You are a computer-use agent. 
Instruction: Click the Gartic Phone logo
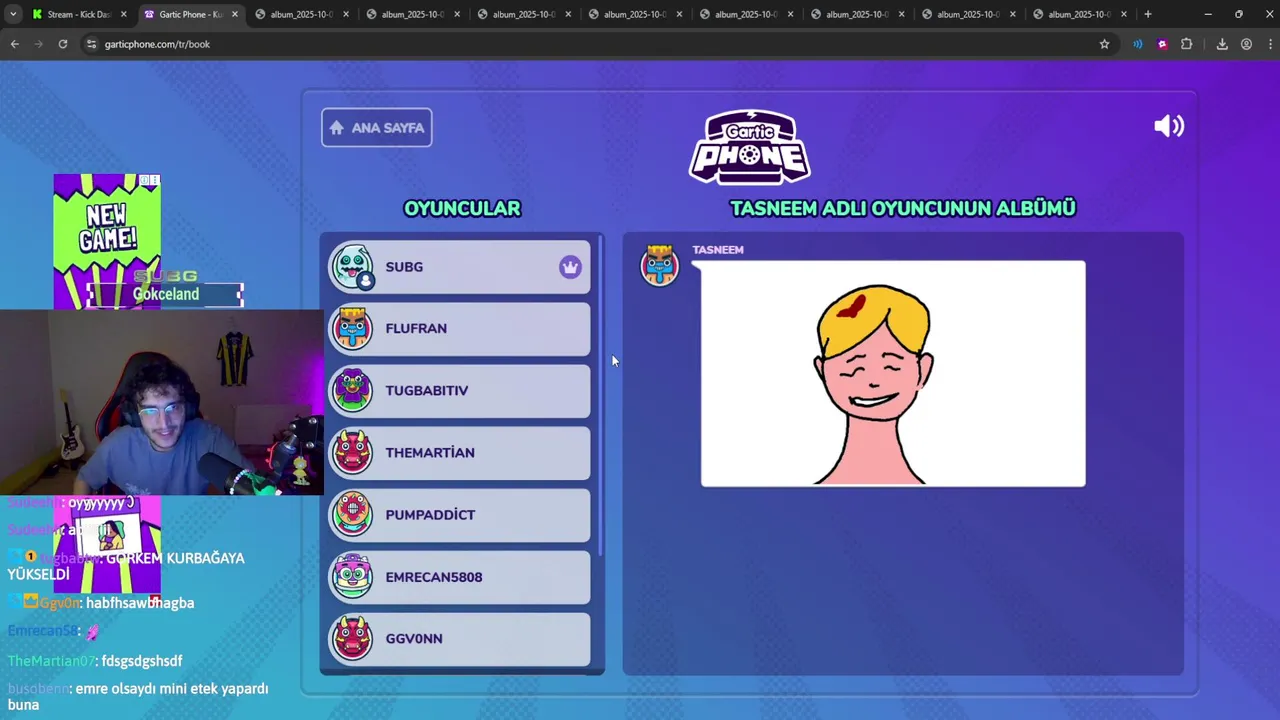tap(750, 147)
